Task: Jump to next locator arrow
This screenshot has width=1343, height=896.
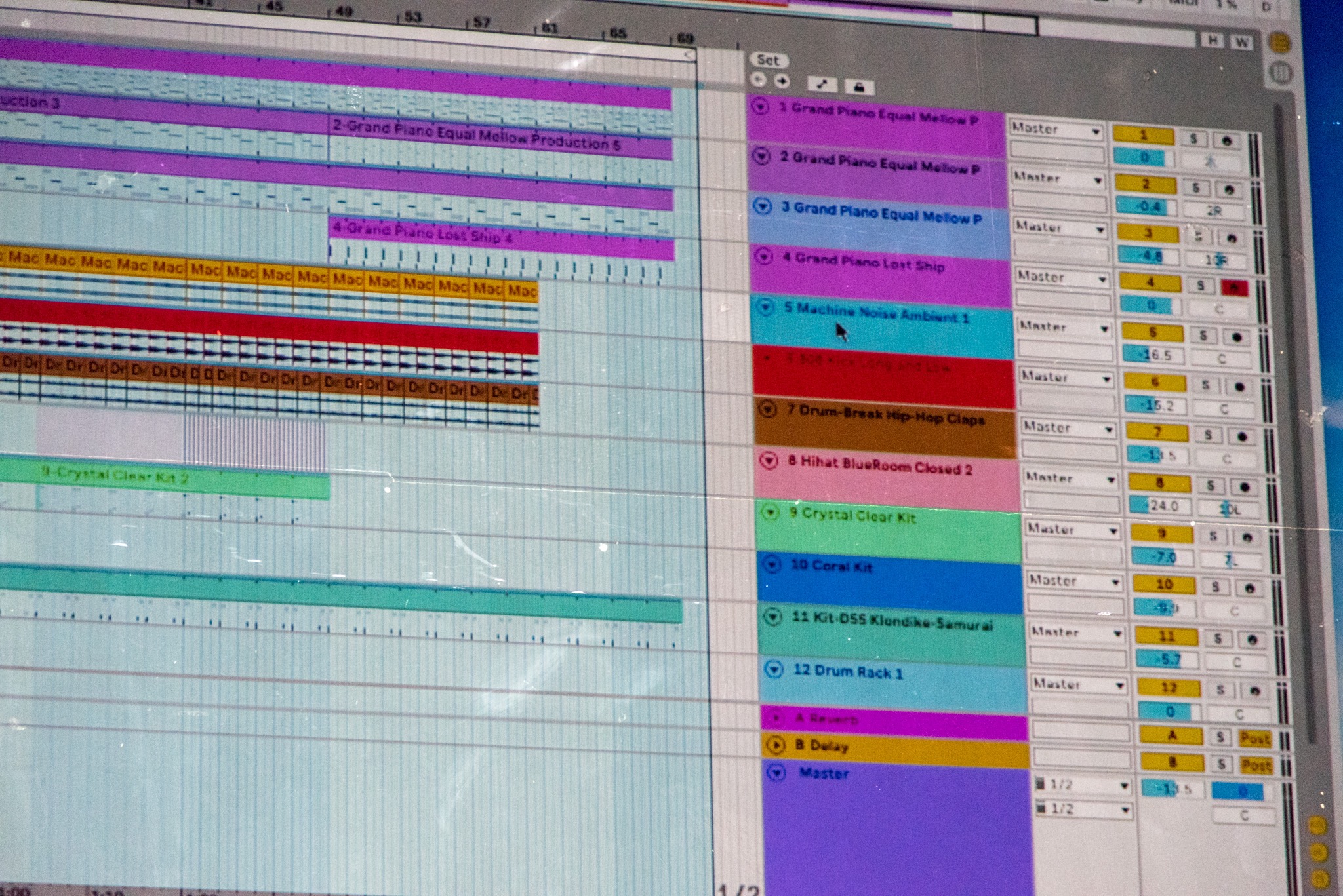Action: (782, 81)
